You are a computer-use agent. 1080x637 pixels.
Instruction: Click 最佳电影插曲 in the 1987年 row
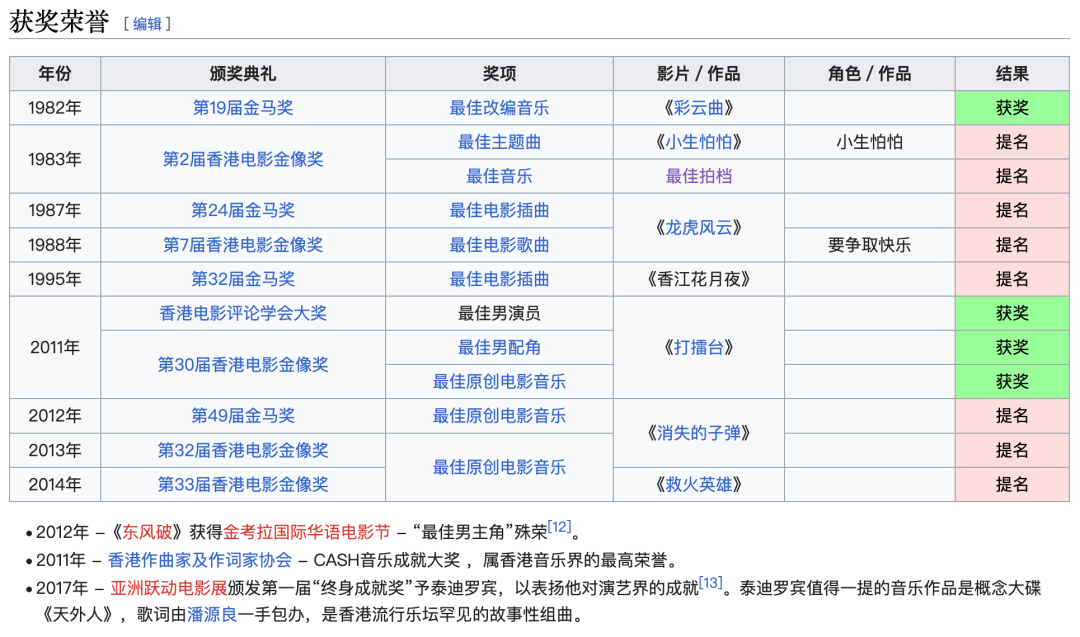pyautogui.click(x=499, y=210)
